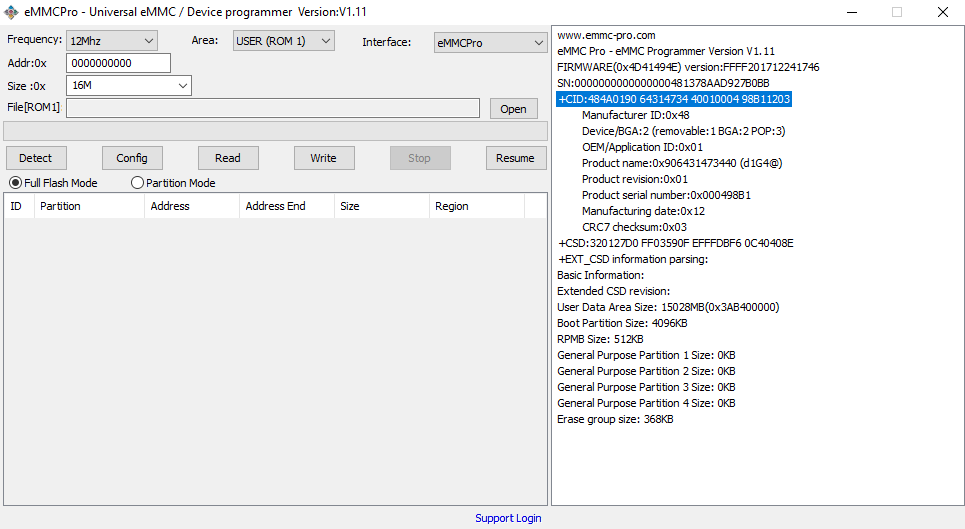Select the SN serial number log line

coord(663,83)
